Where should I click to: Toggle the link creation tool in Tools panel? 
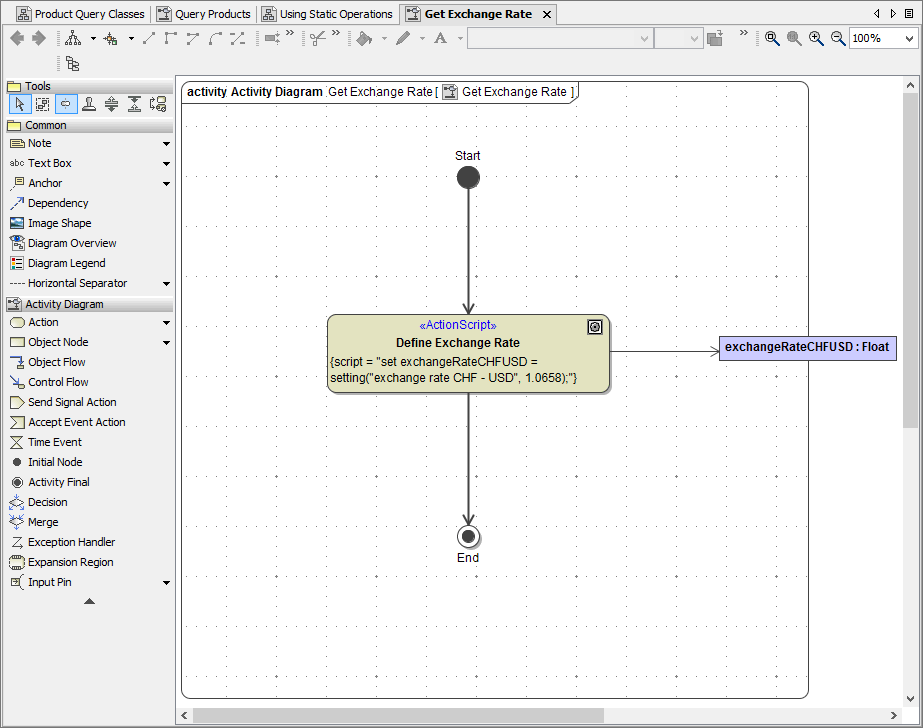63,103
